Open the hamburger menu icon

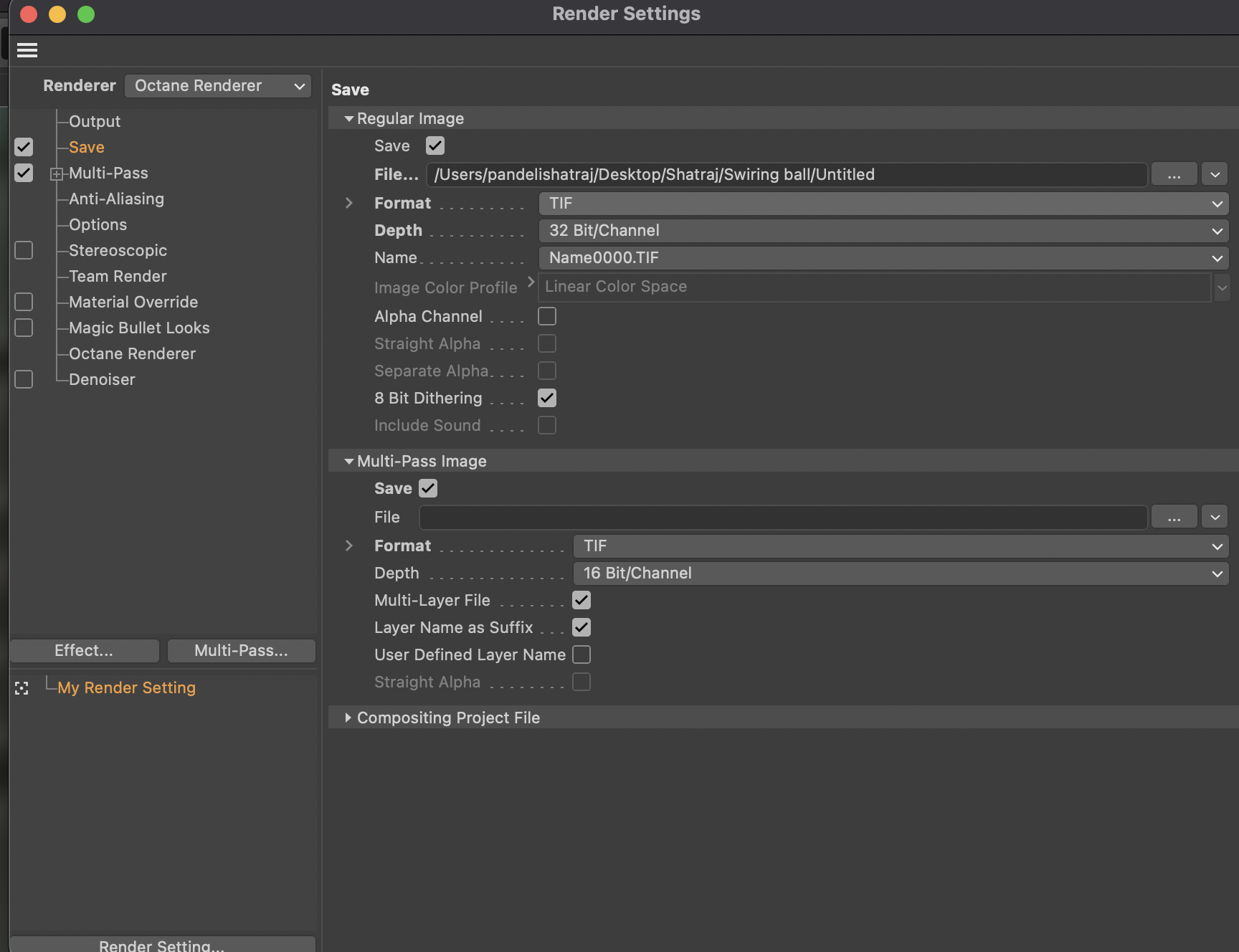tap(27, 50)
